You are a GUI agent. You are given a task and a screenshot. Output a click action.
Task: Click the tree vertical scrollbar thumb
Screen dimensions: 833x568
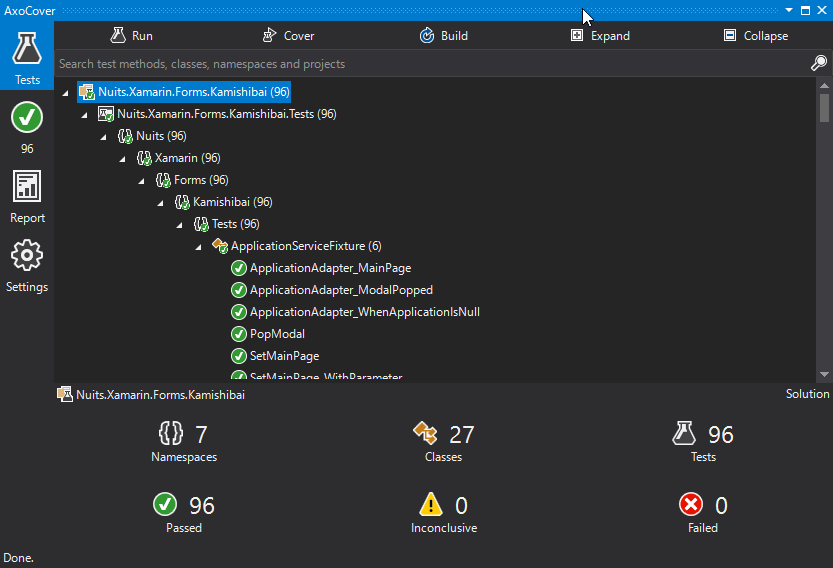[x=824, y=108]
